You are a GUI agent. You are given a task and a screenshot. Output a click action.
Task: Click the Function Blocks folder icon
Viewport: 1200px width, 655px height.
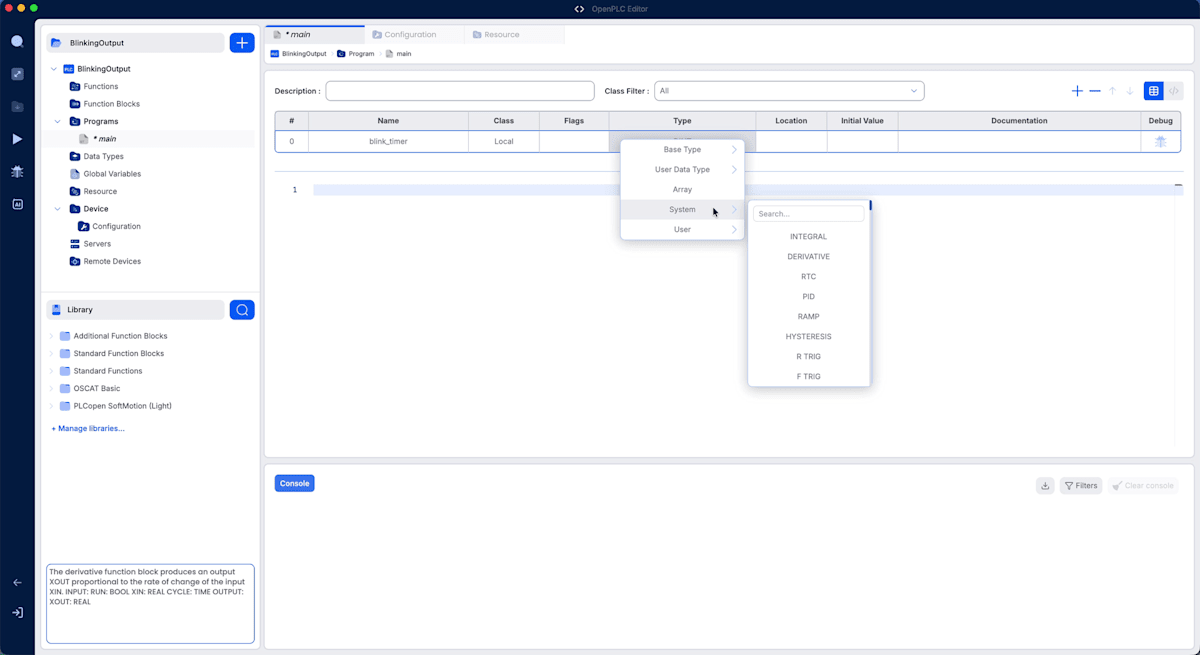click(75, 104)
